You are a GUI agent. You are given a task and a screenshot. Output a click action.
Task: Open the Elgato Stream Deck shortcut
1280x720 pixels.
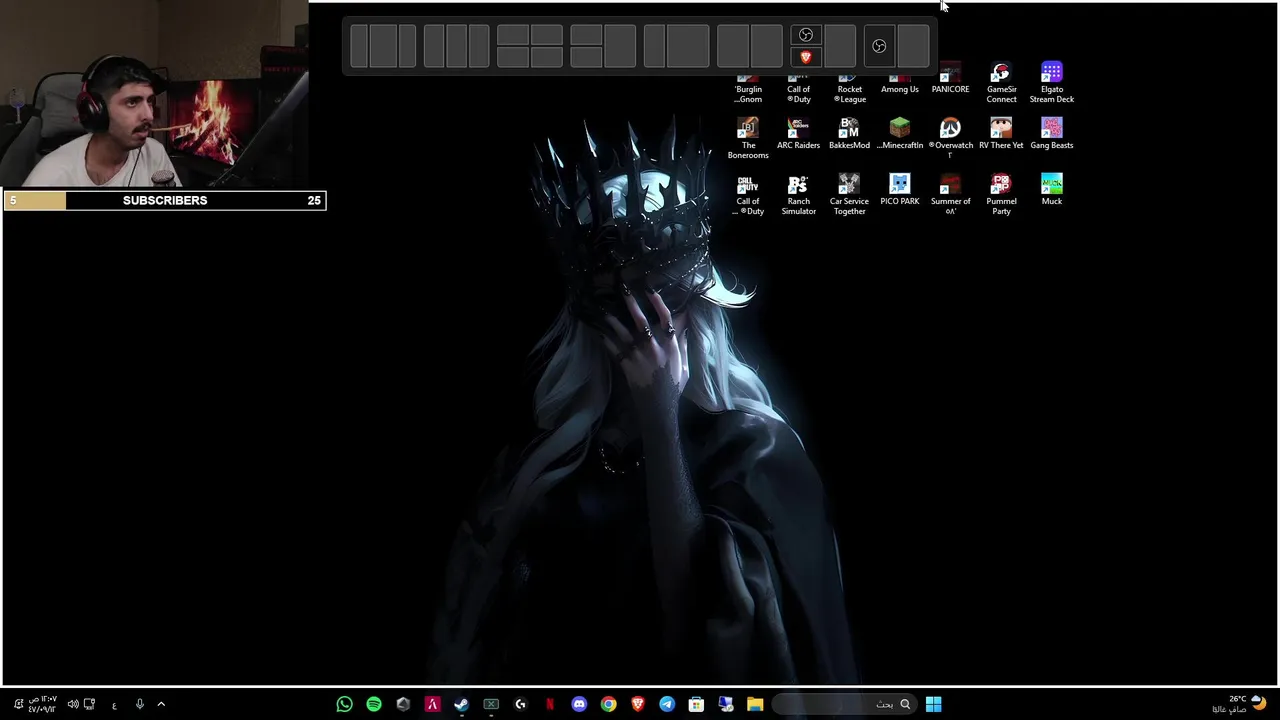[x=1051, y=83]
